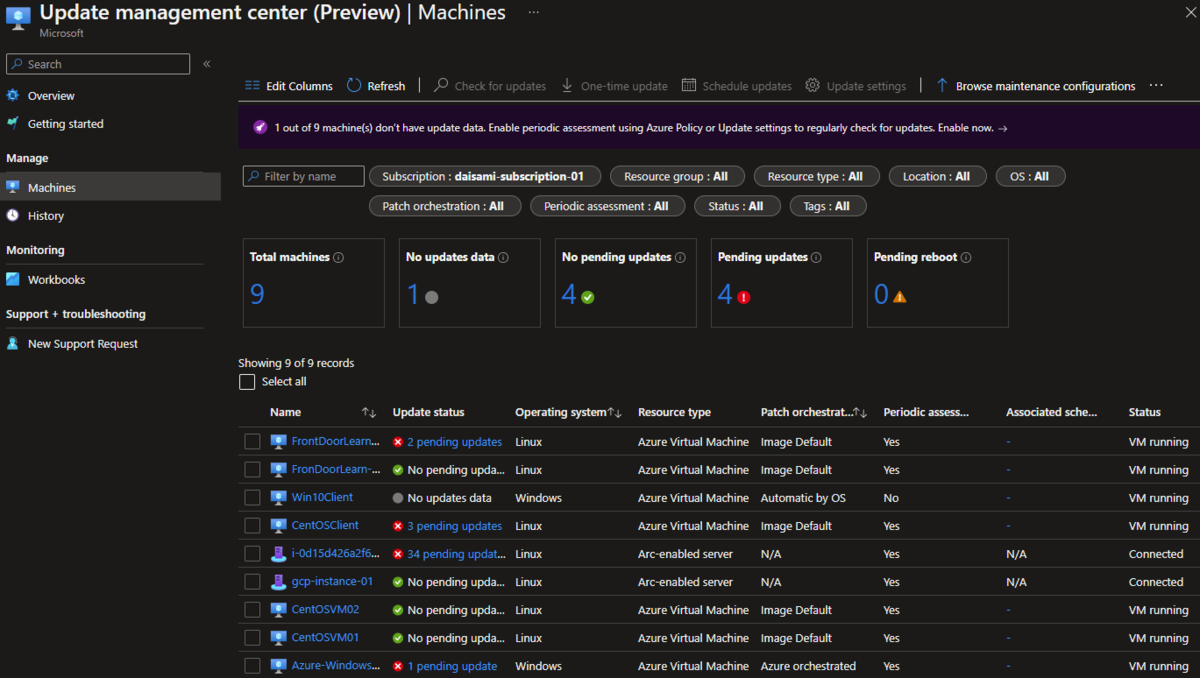1200x678 pixels.
Task: Click the Schedule updates calendar icon
Action: pyautogui.click(x=689, y=86)
